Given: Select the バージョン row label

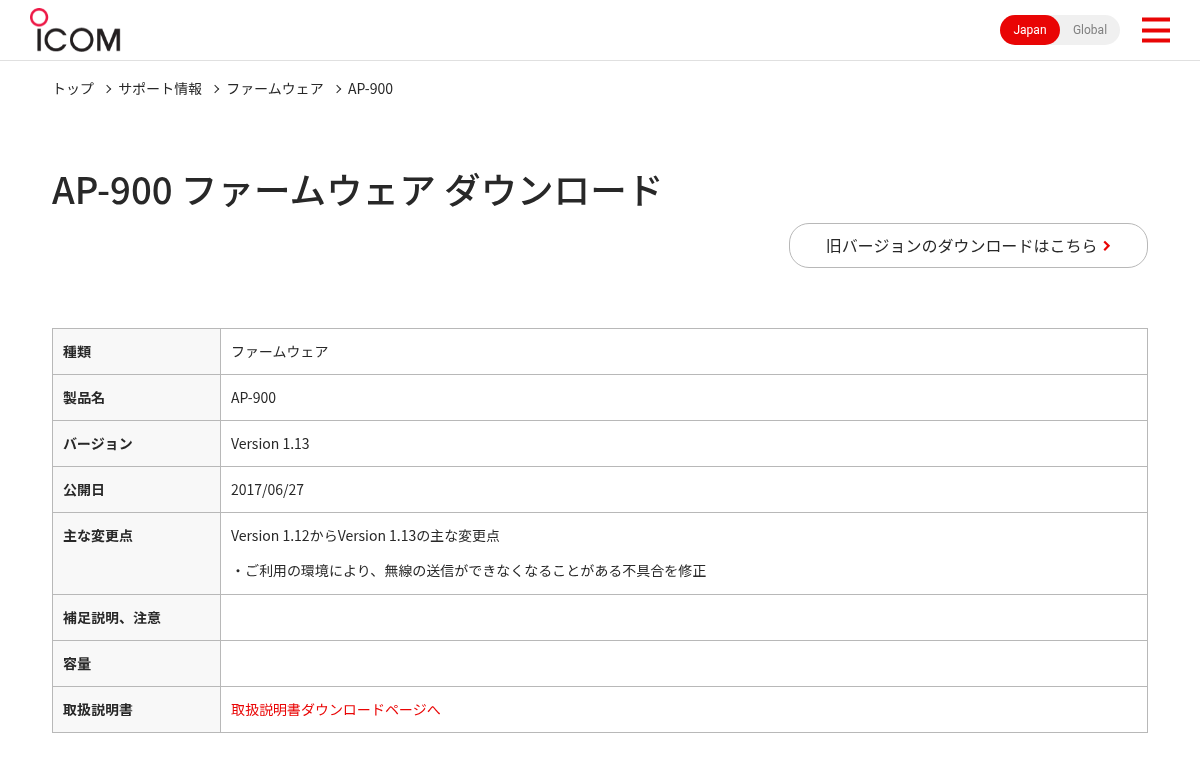Looking at the screenshot, I should [x=97, y=444].
